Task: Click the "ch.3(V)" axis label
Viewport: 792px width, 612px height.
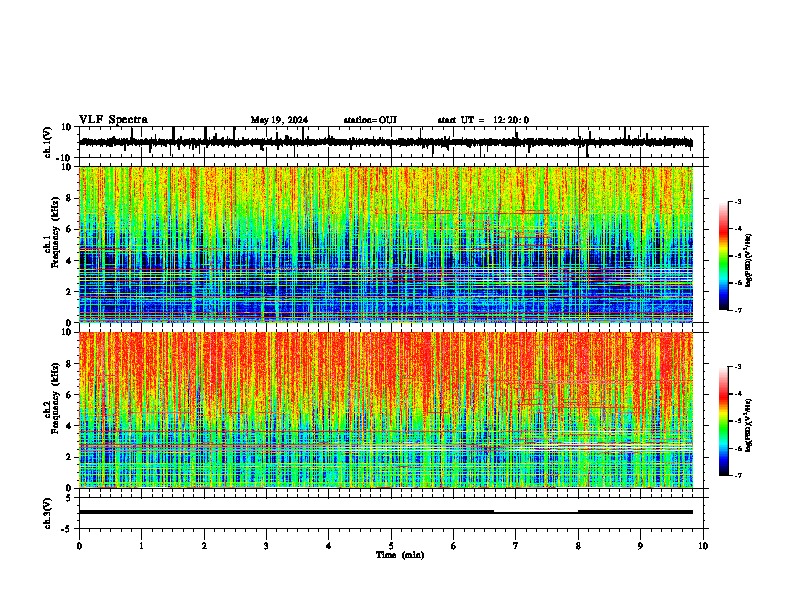Action: (48, 513)
